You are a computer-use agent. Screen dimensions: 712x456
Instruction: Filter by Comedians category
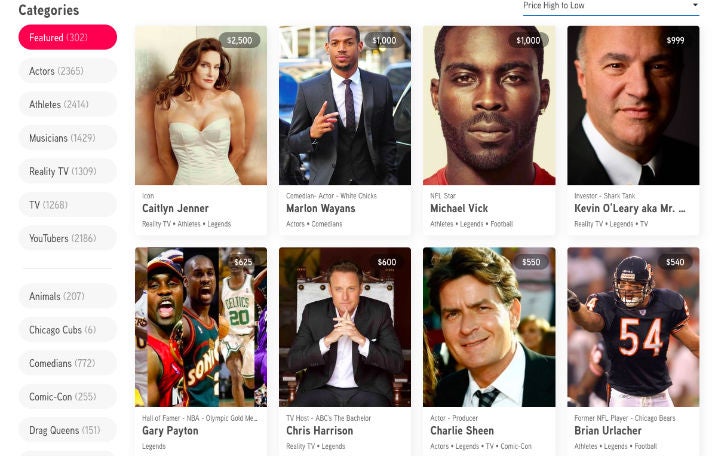pyautogui.click(x=68, y=363)
